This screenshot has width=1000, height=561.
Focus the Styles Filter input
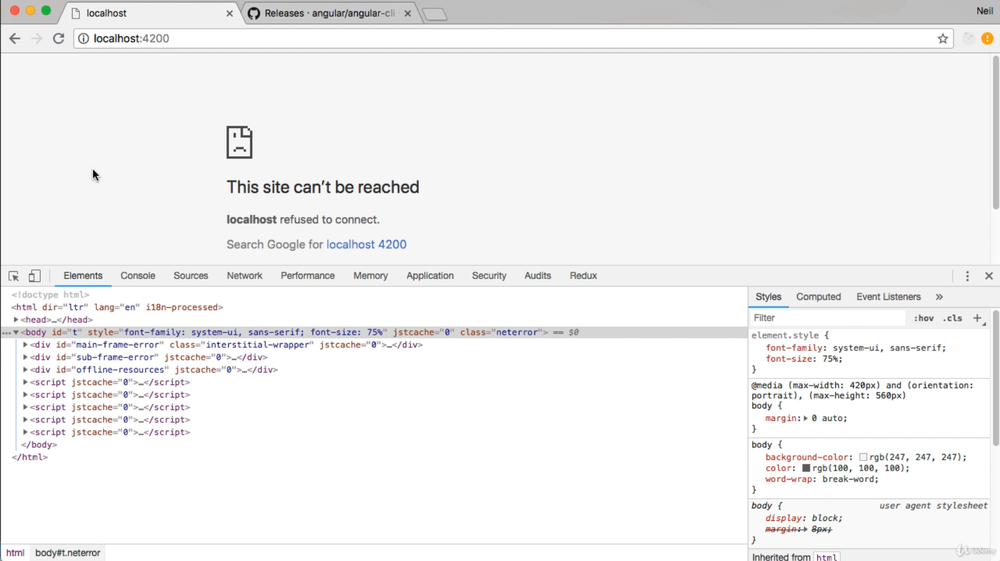(x=826, y=318)
